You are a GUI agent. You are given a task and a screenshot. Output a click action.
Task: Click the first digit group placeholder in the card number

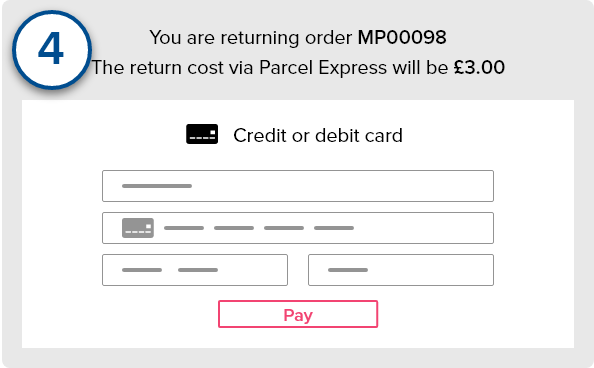click(x=184, y=228)
